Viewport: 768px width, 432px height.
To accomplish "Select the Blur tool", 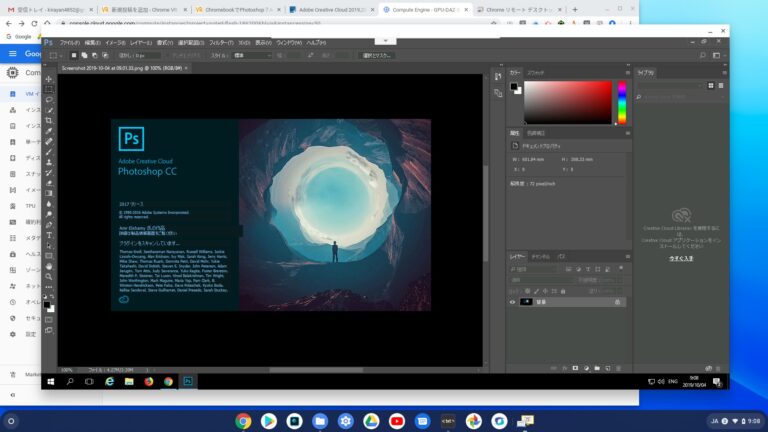I will click(48, 204).
